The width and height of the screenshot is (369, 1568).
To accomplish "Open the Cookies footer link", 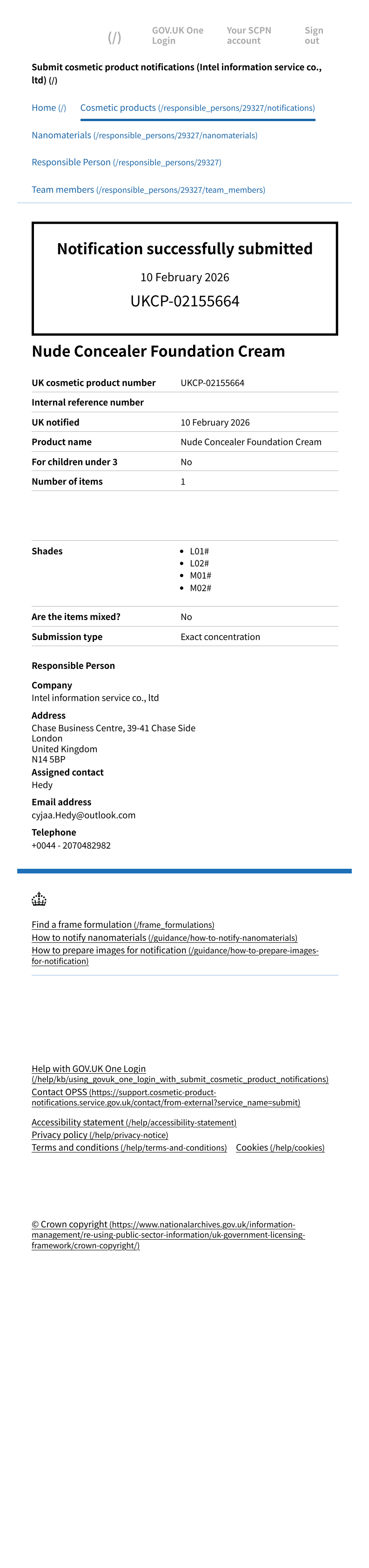I will point(280,1148).
